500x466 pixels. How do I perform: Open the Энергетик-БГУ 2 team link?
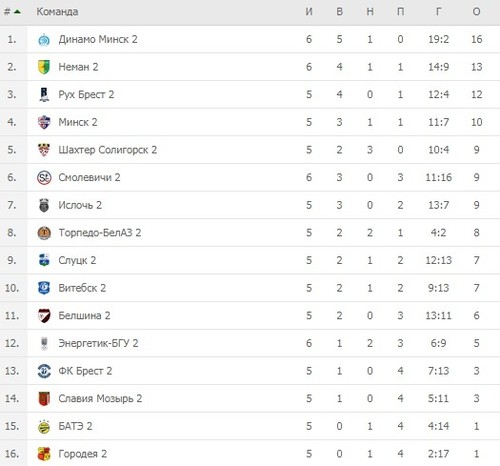[98, 343]
